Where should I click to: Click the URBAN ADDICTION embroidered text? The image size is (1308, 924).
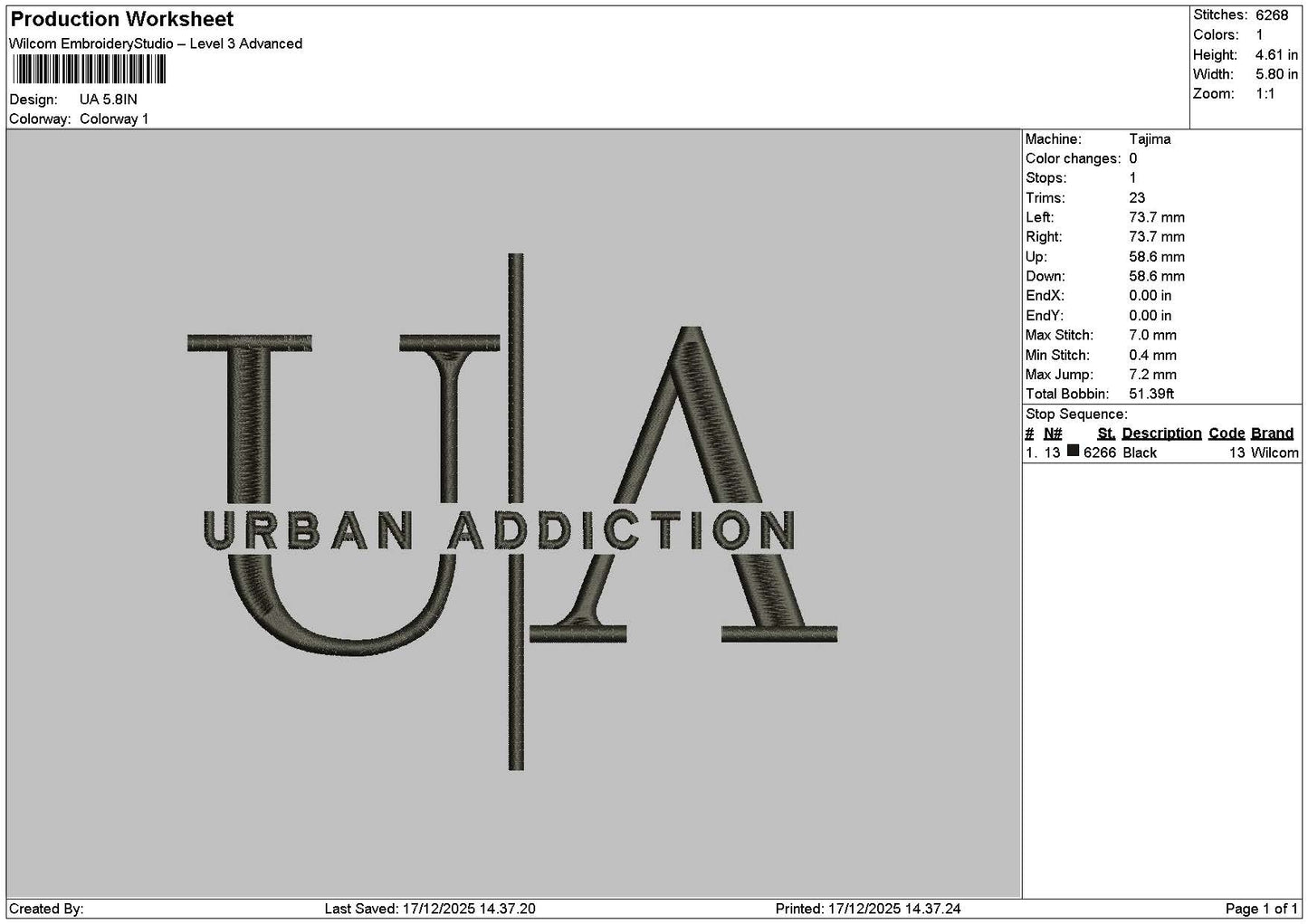coord(500,530)
